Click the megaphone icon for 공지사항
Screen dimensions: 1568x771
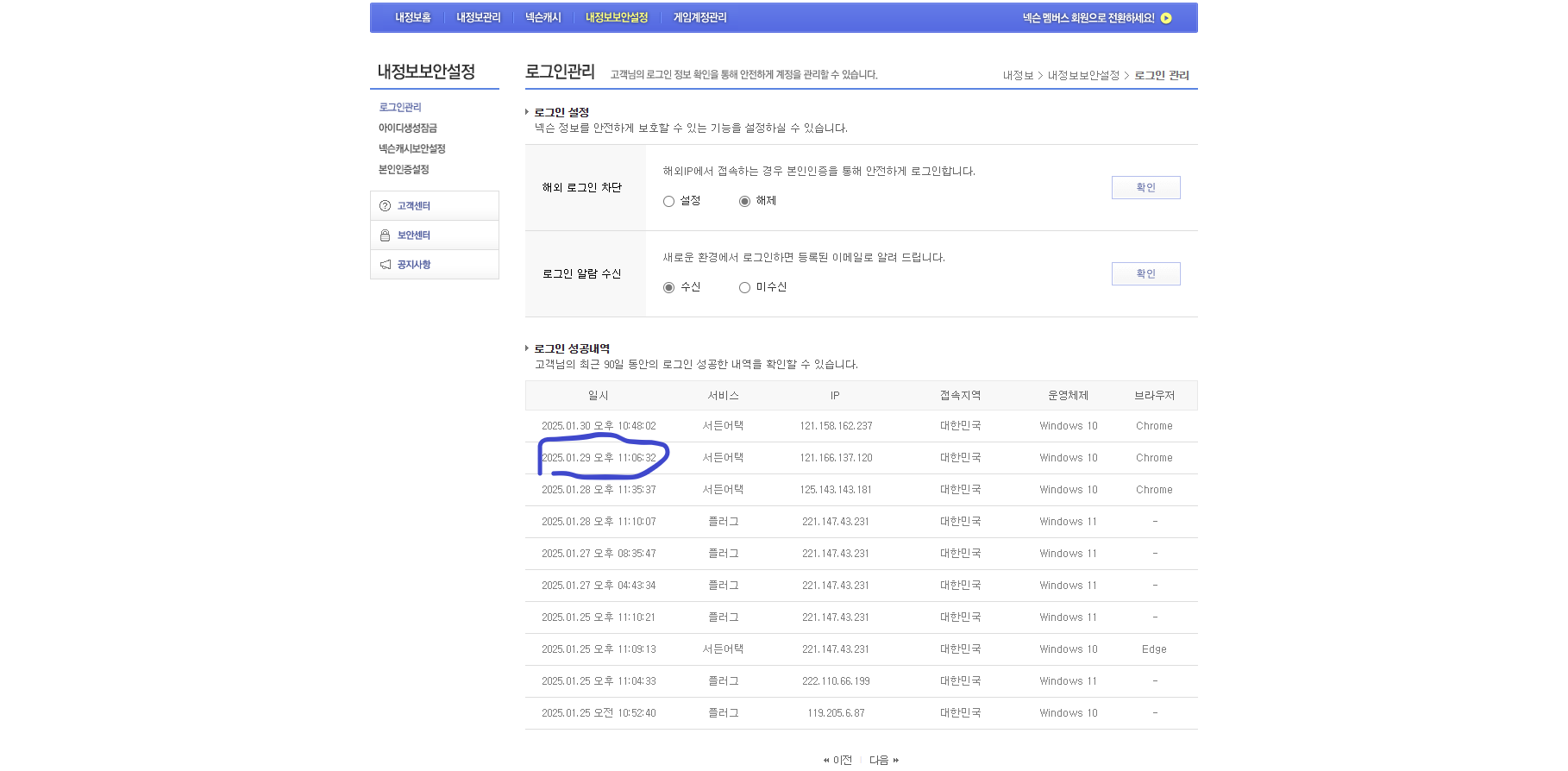point(385,265)
